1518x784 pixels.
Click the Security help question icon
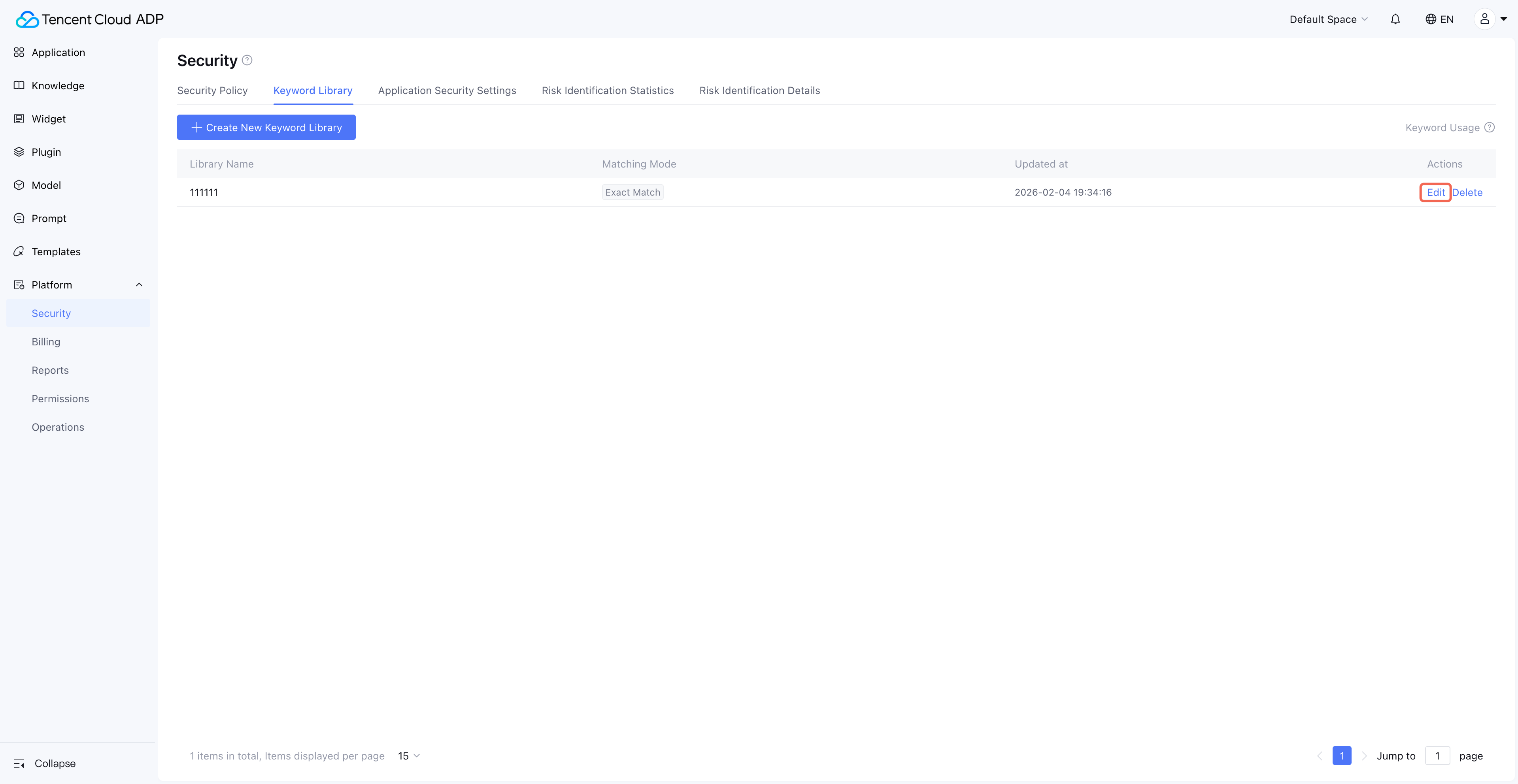click(247, 60)
